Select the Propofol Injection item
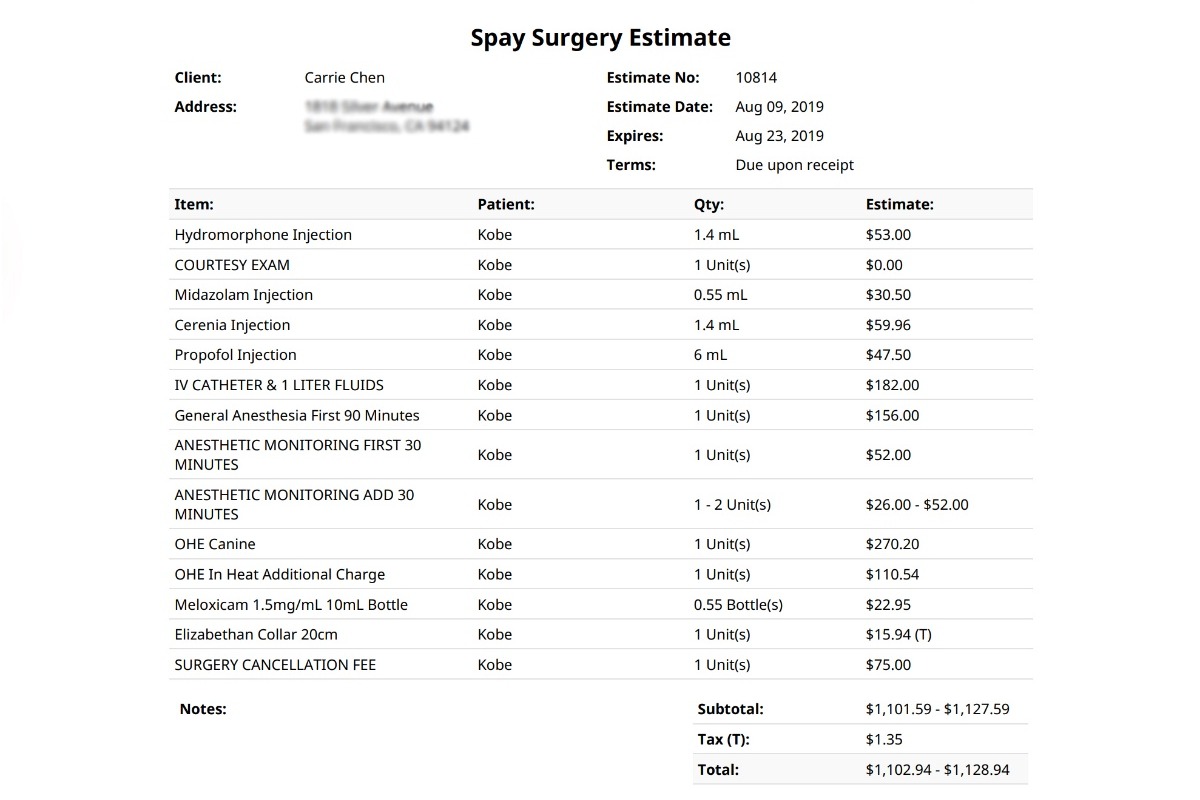This screenshot has width=1200, height=800. (235, 355)
